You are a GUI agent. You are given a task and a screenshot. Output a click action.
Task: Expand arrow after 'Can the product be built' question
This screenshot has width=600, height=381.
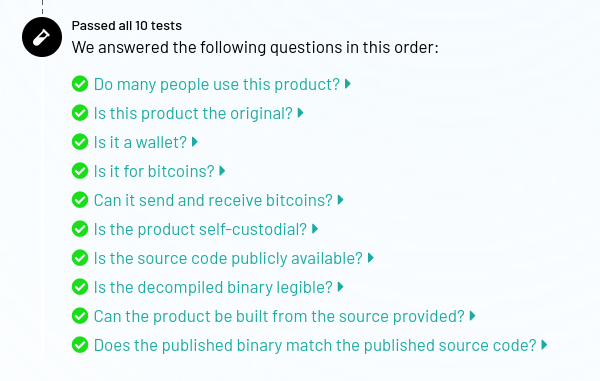[473, 316]
